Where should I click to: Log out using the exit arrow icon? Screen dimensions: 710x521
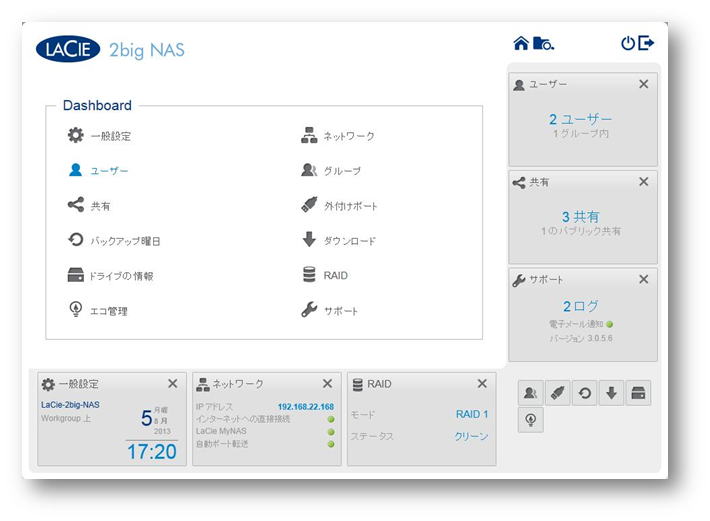(x=646, y=43)
